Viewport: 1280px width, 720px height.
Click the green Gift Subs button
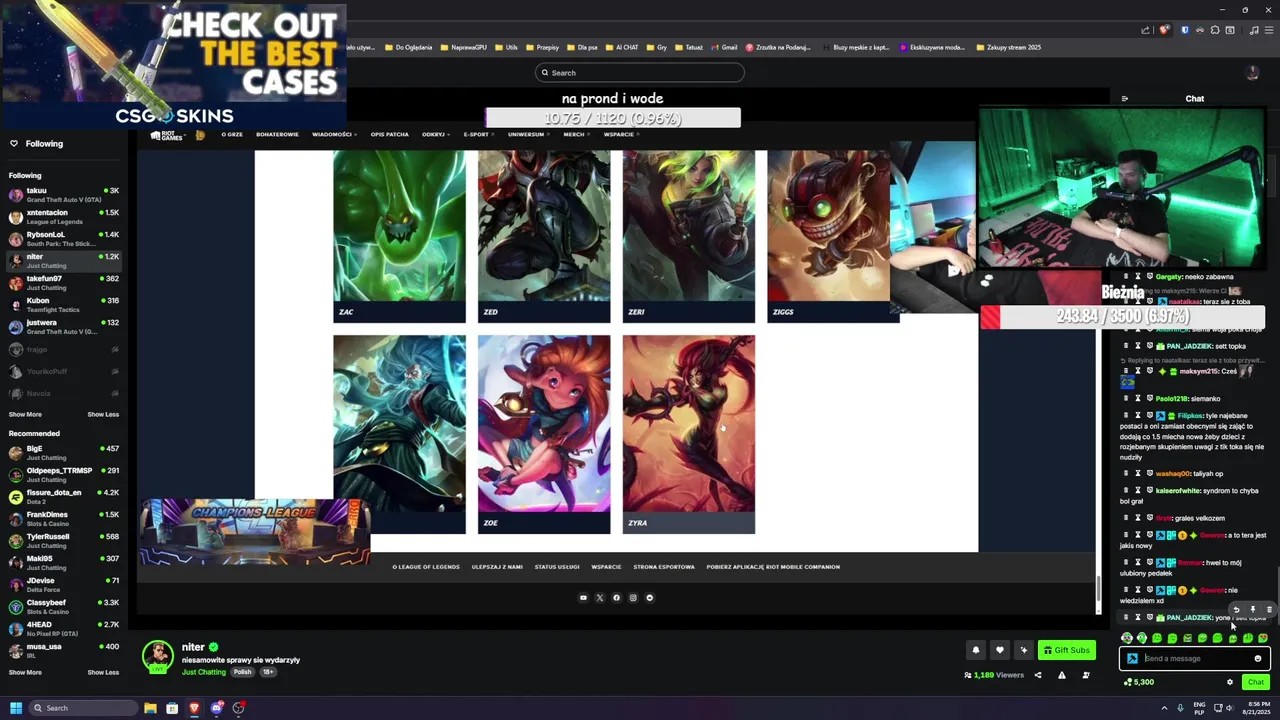1067,650
